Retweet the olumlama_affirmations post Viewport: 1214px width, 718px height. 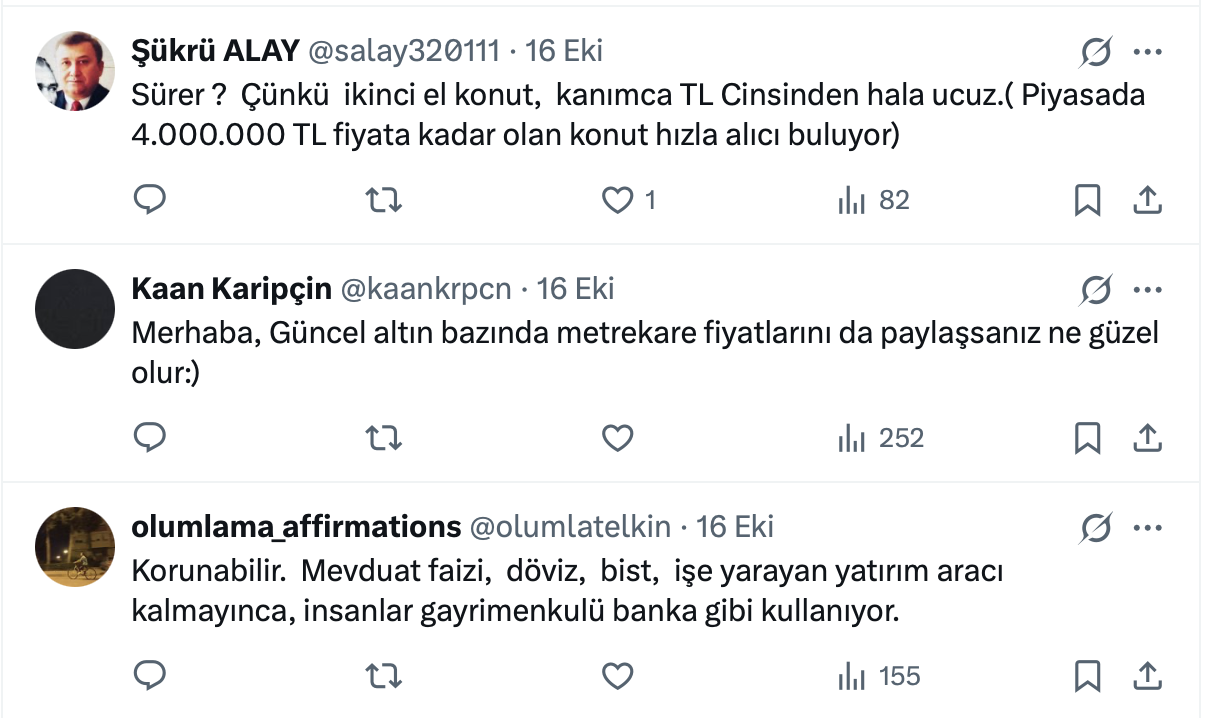[384, 676]
